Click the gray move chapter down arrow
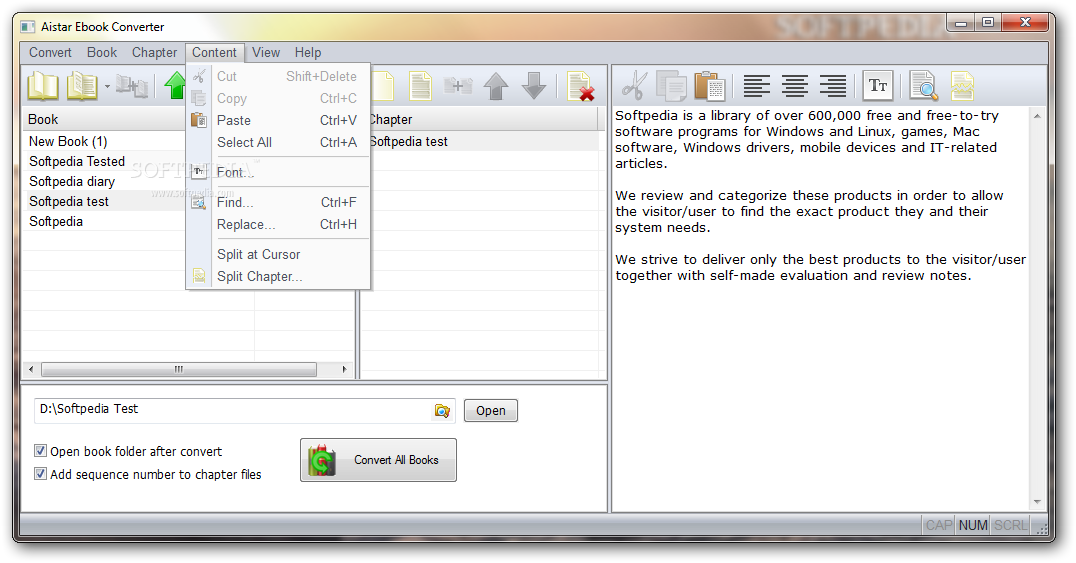Viewport: 1076px width, 563px height. click(x=534, y=87)
